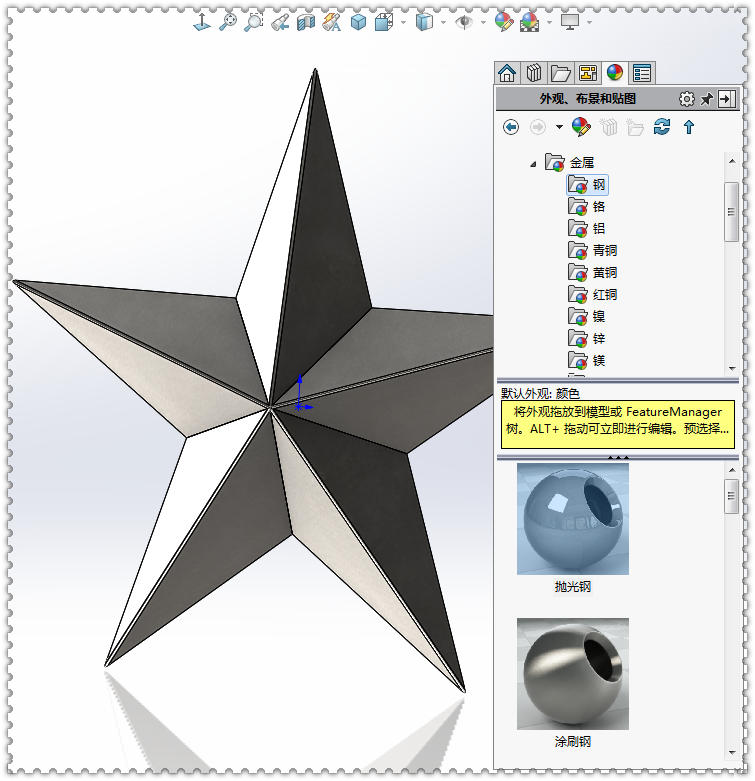The width and height of the screenshot is (755, 781).
Task: Click the tree scrollbar up arrow
Action: [x=732, y=161]
